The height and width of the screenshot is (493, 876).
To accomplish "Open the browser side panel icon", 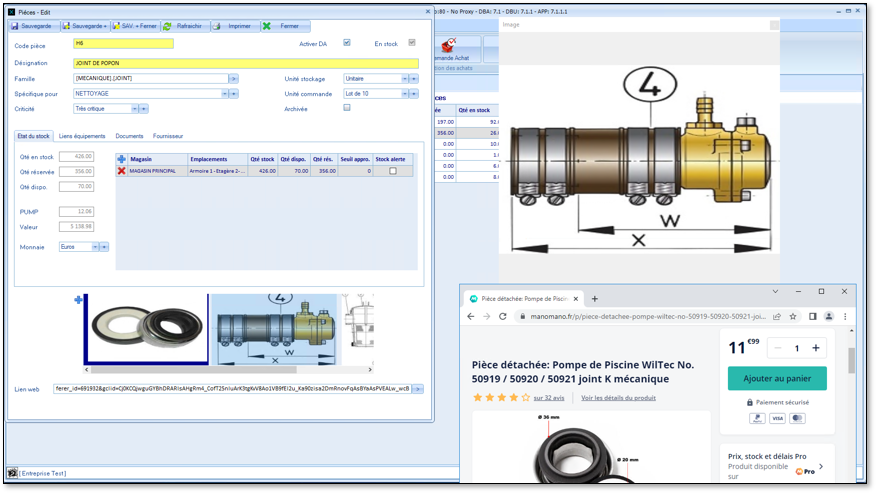I will click(x=813, y=316).
